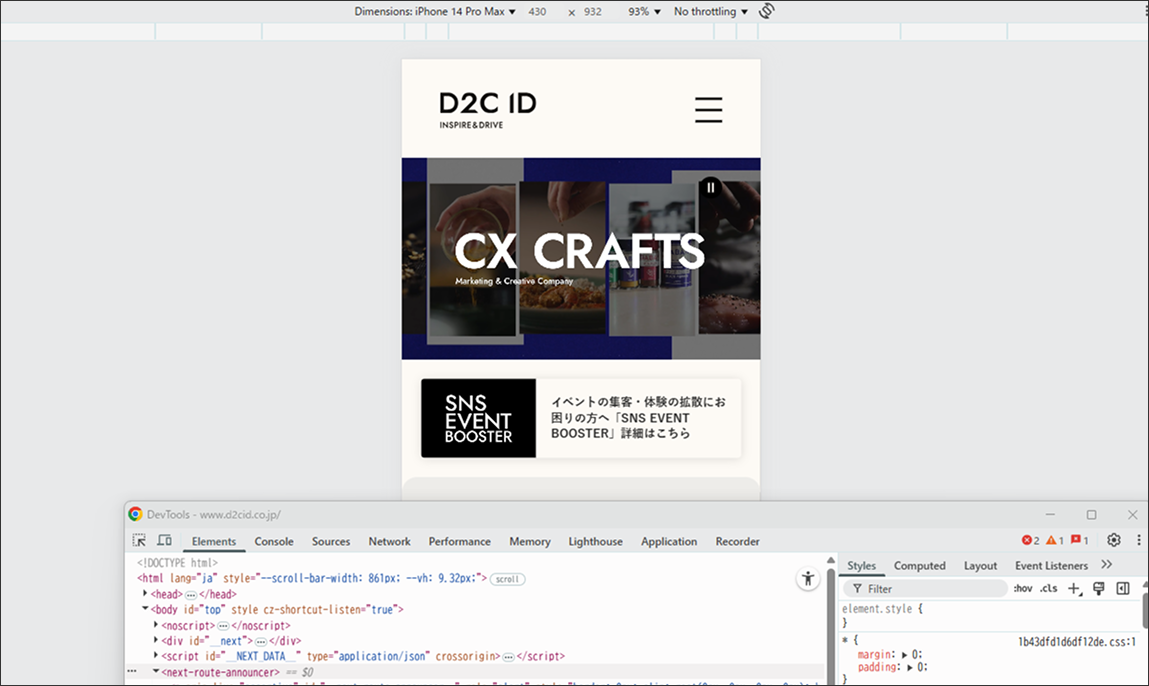Select the html lang="ja" element row
The image size is (1149, 686).
click(x=311, y=578)
